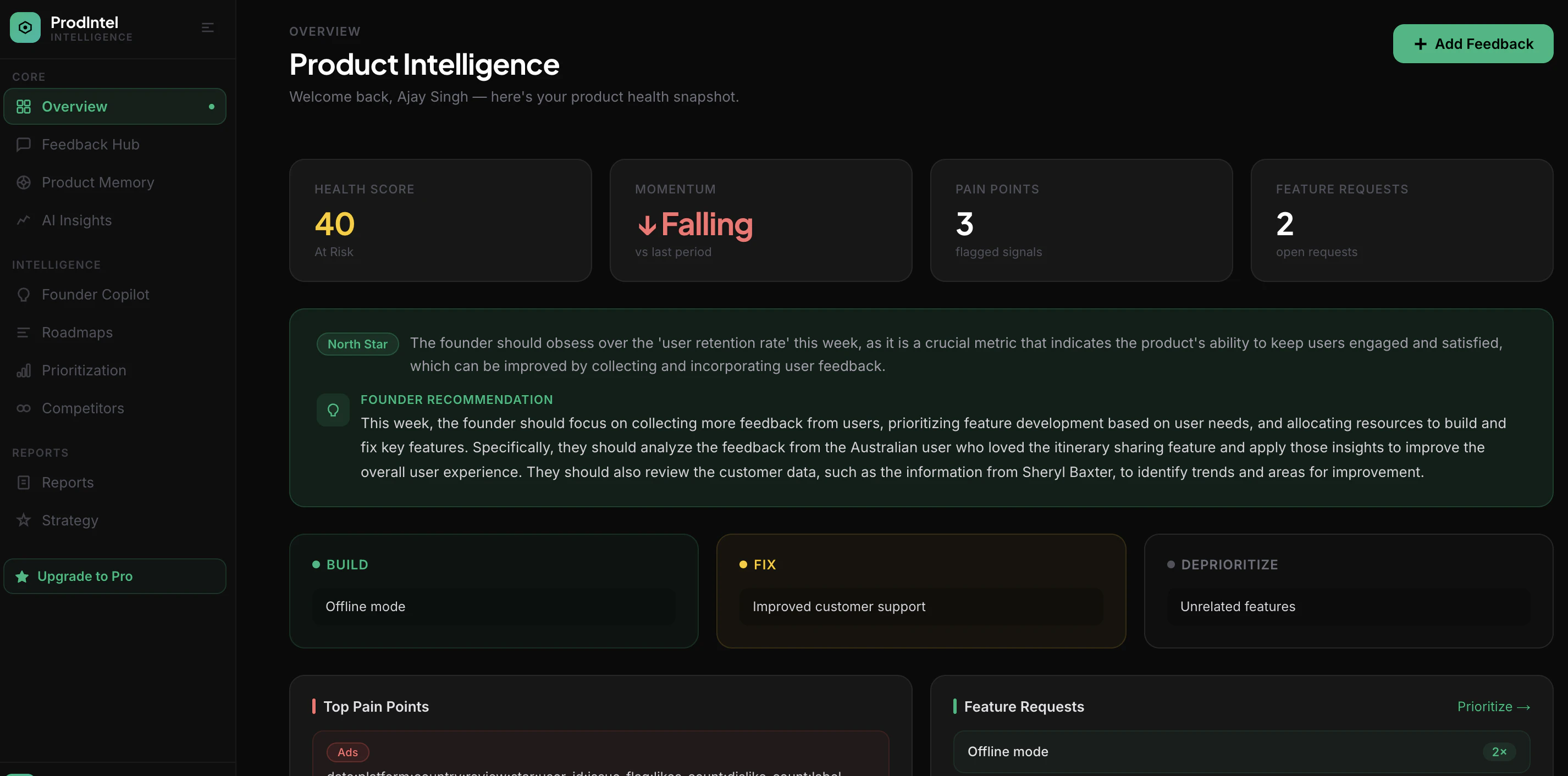Screen dimensions: 1568x776
Task: Click the DEPRIORITIZE column heading
Action: point(1229,565)
